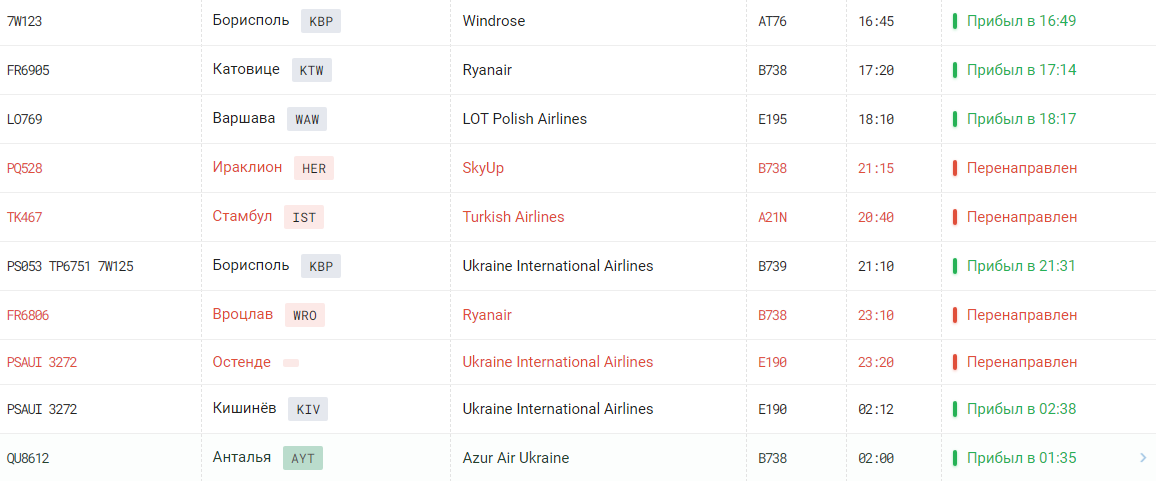Viewport: 1156px width, 481px height.
Task: Click the KIV badge next to Кишинёв
Action: 308,409
